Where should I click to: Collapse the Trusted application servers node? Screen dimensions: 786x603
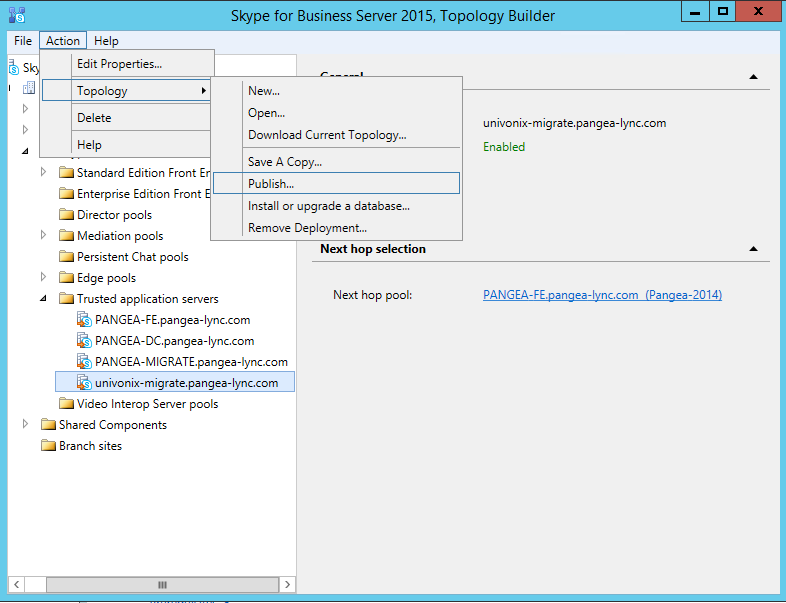43,299
